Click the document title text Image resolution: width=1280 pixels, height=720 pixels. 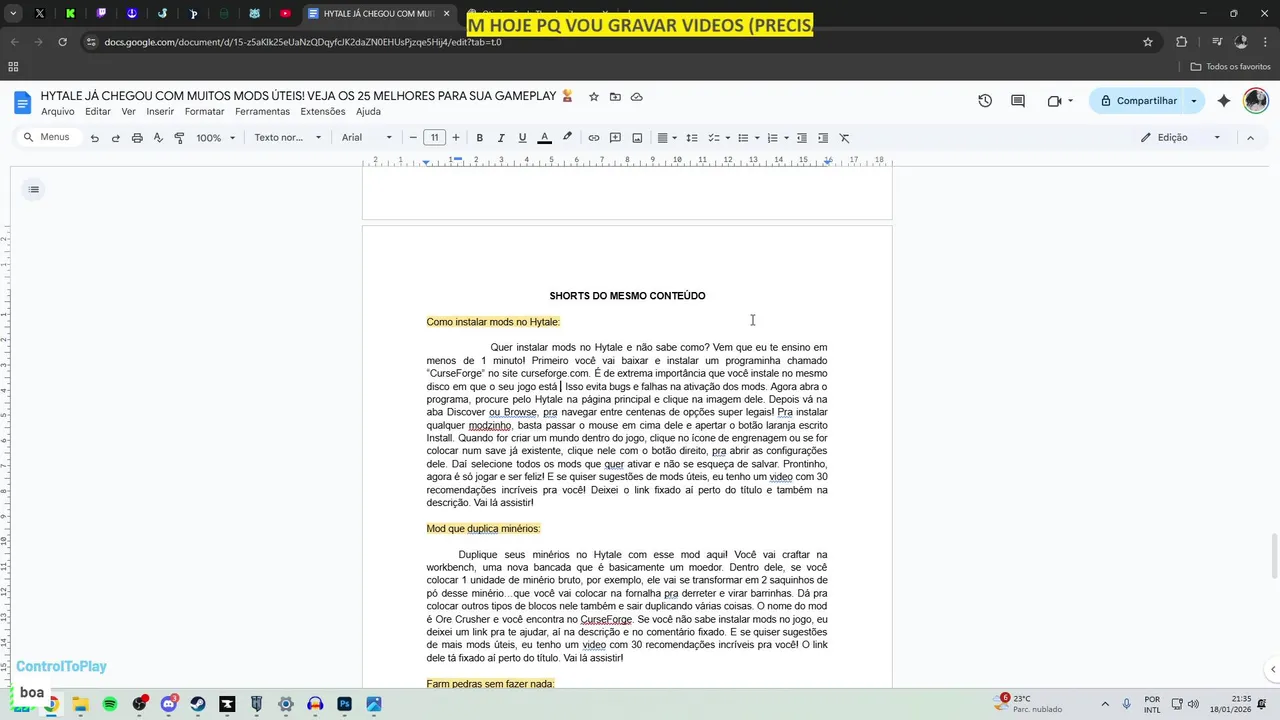tap(306, 96)
